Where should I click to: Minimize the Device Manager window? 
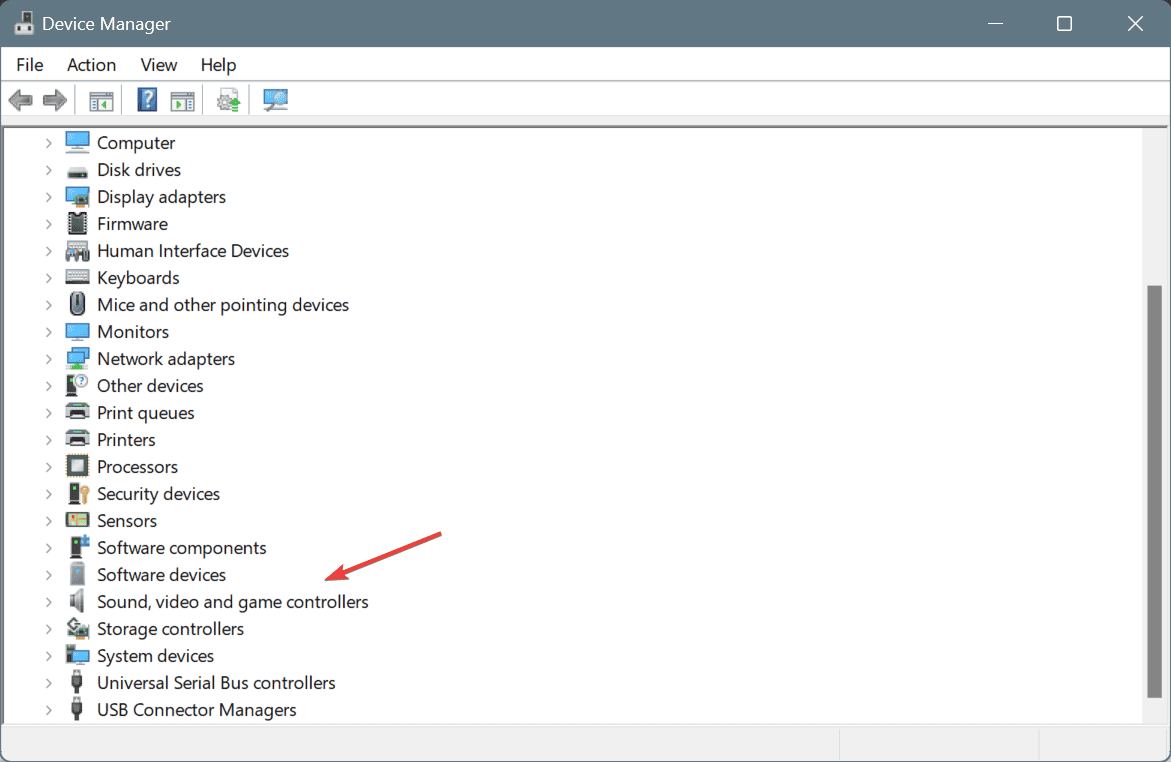(x=995, y=24)
